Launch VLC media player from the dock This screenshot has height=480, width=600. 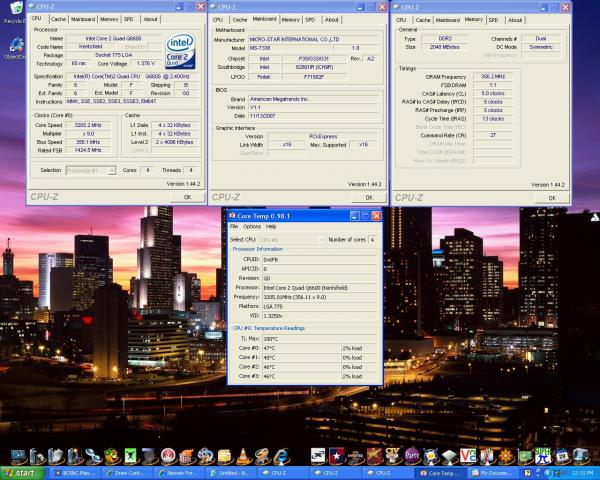tap(243, 456)
